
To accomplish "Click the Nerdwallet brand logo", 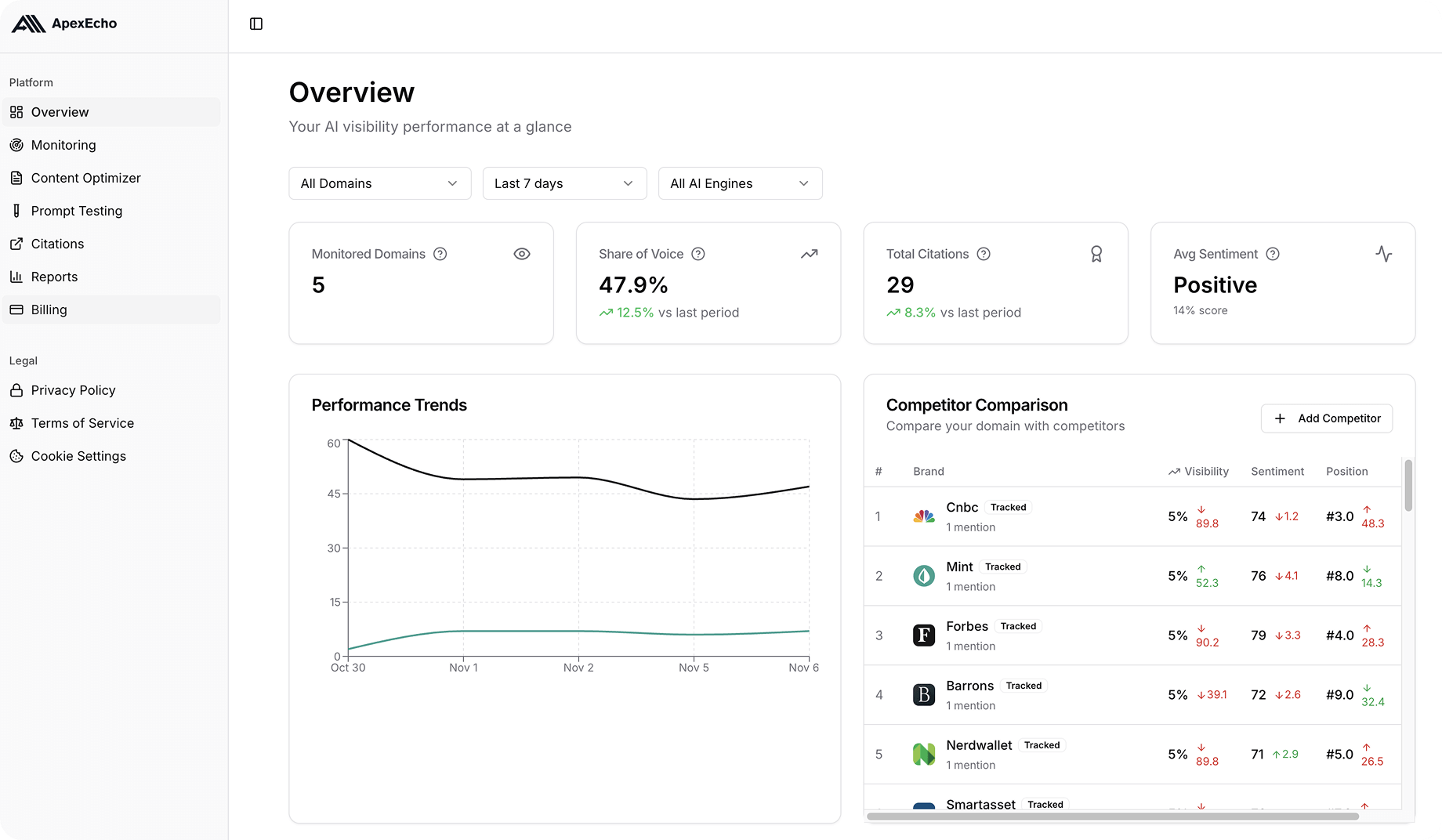I will pos(924,755).
